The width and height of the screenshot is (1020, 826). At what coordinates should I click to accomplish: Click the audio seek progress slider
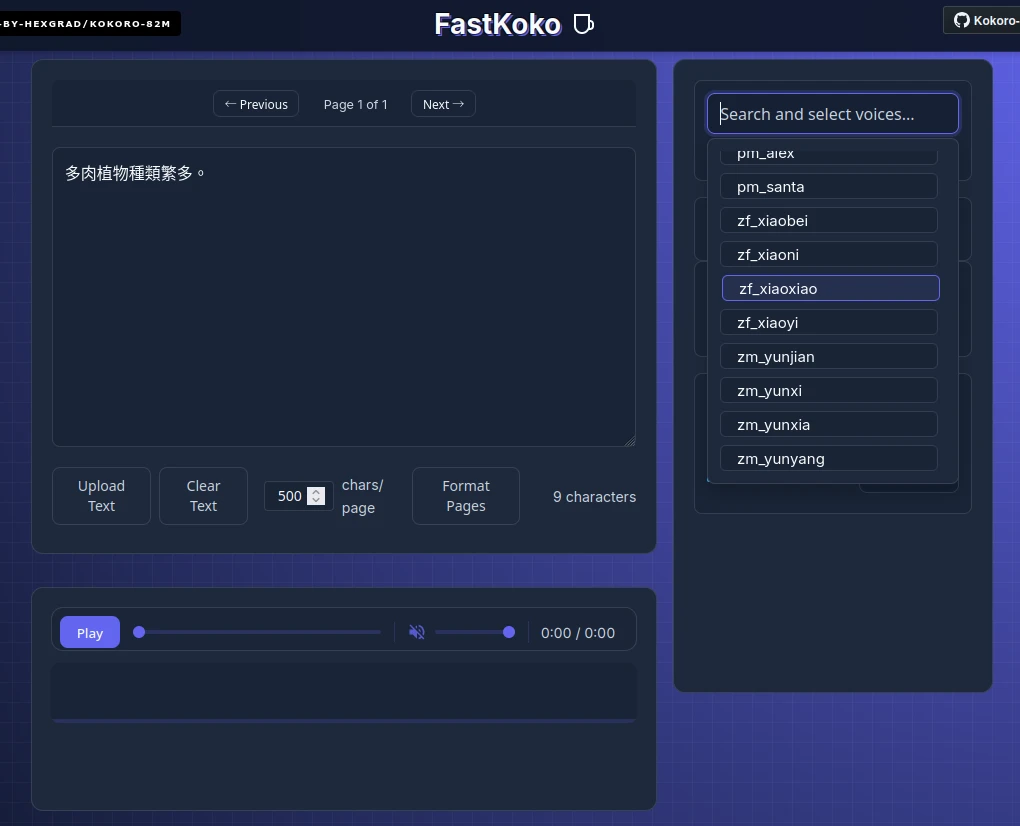point(260,632)
